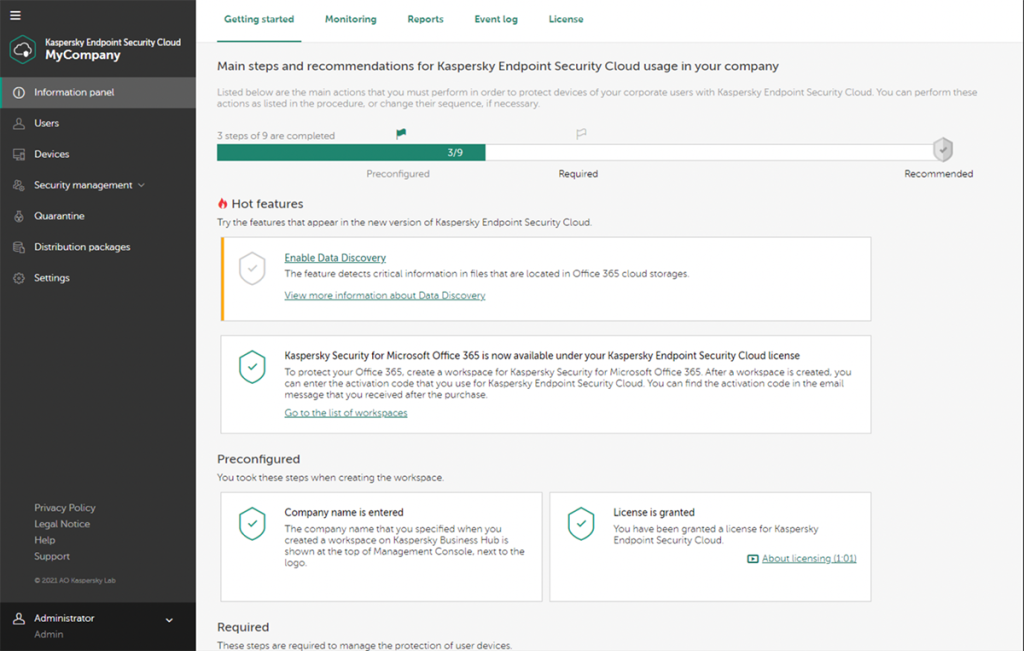Open the Help link
The image size is (1024, 651).
coord(44,541)
